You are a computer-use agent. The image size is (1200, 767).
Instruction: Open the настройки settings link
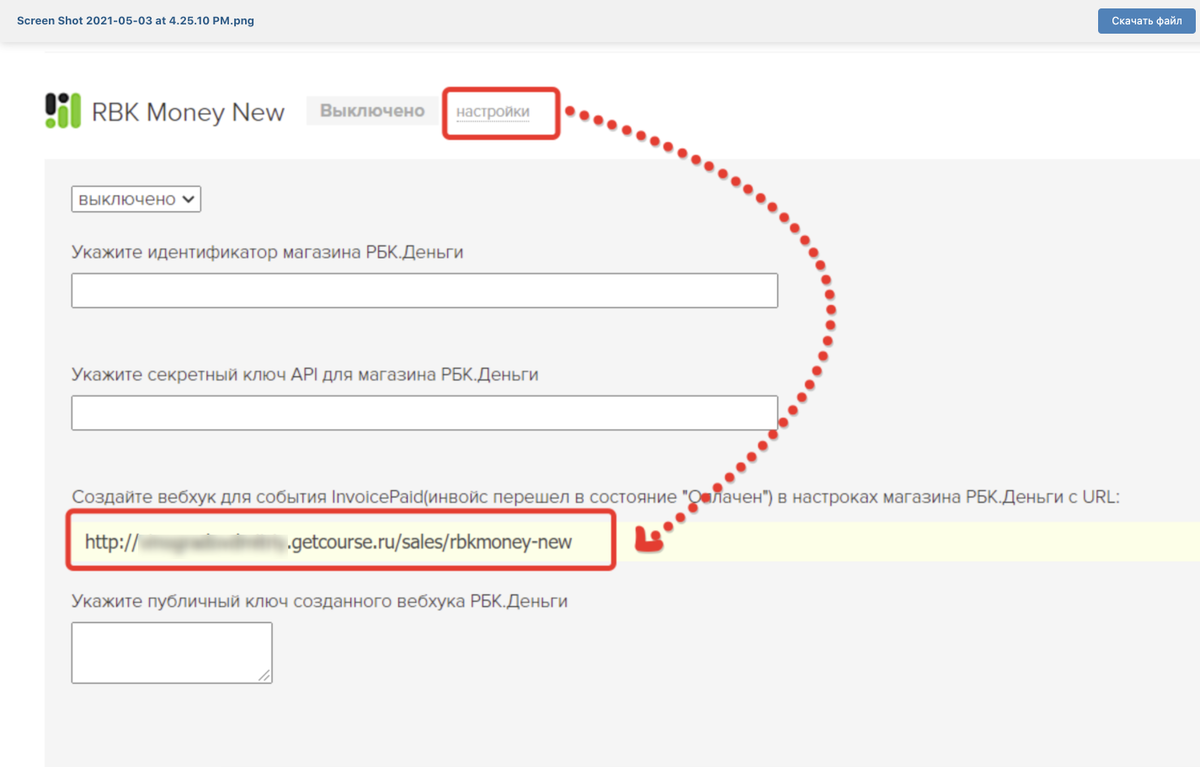pyautogui.click(x=493, y=112)
